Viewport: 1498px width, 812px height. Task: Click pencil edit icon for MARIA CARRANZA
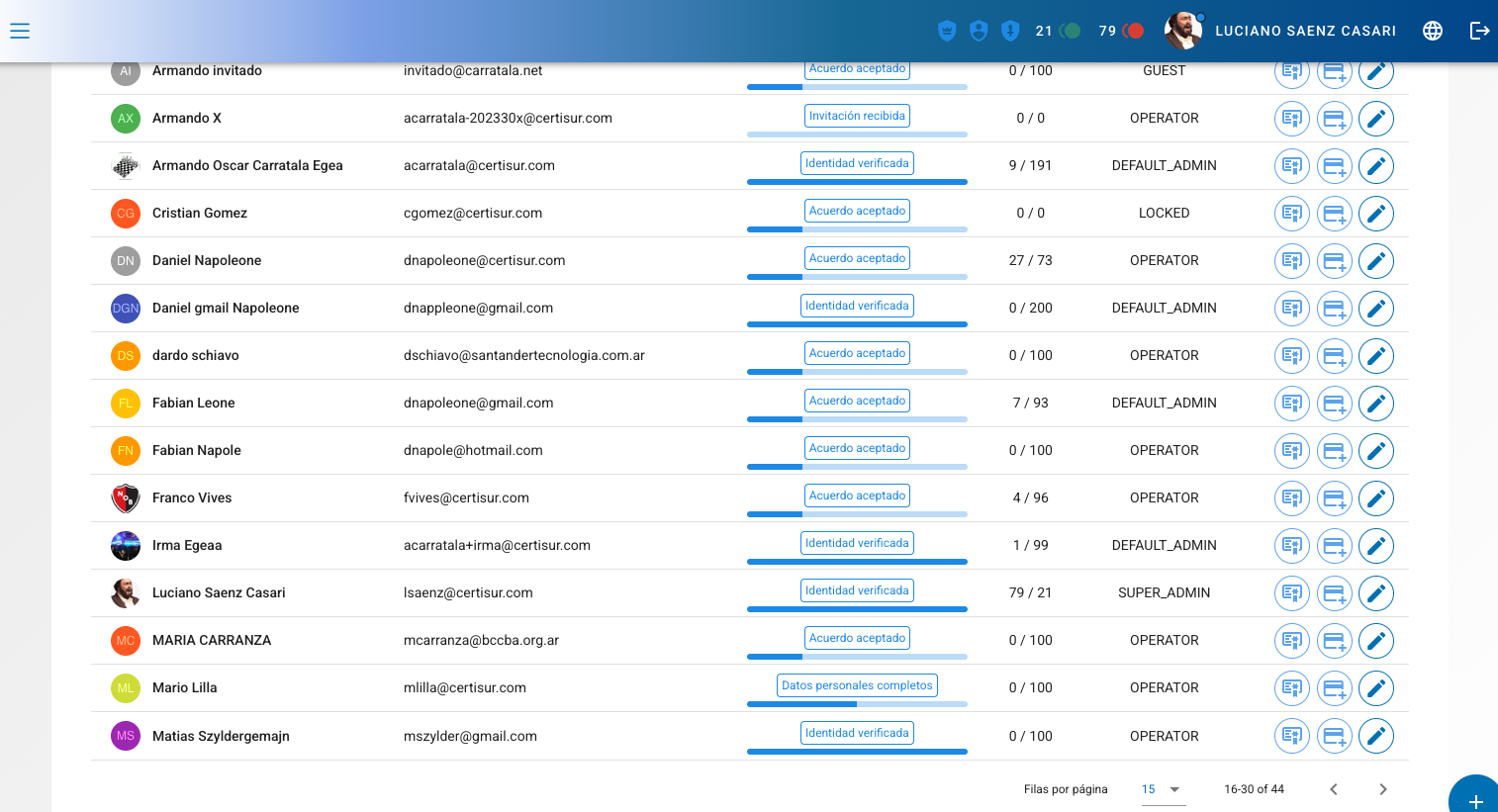coord(1375,641)
